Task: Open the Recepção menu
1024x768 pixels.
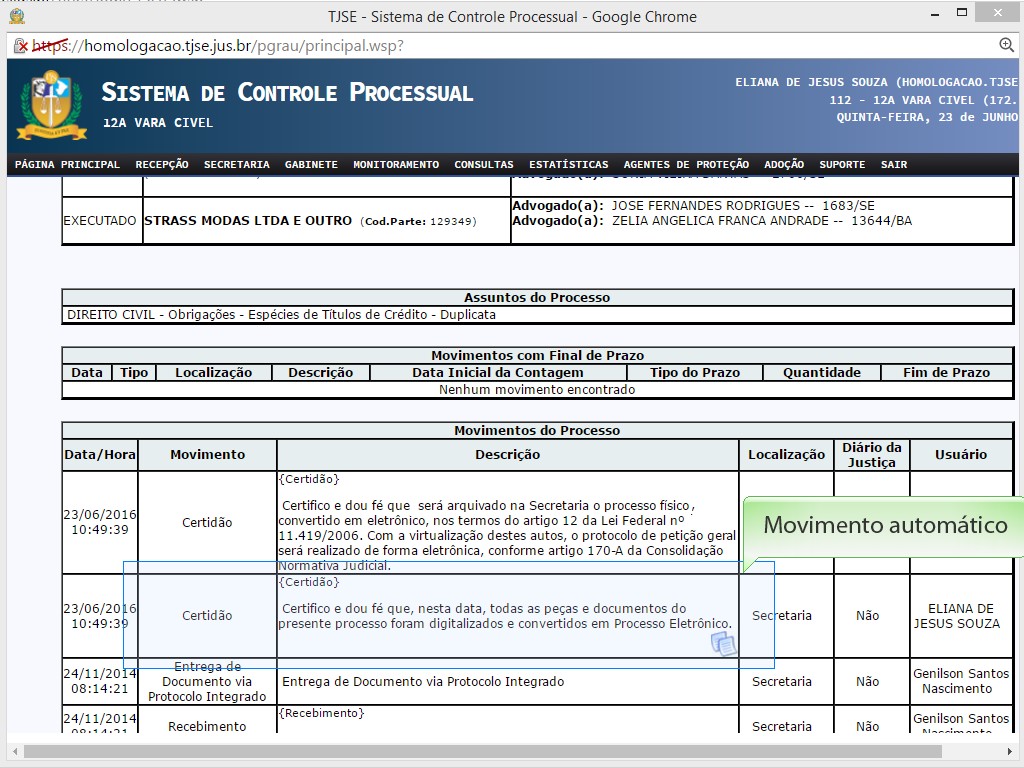Action: click(x=162, y=164)
